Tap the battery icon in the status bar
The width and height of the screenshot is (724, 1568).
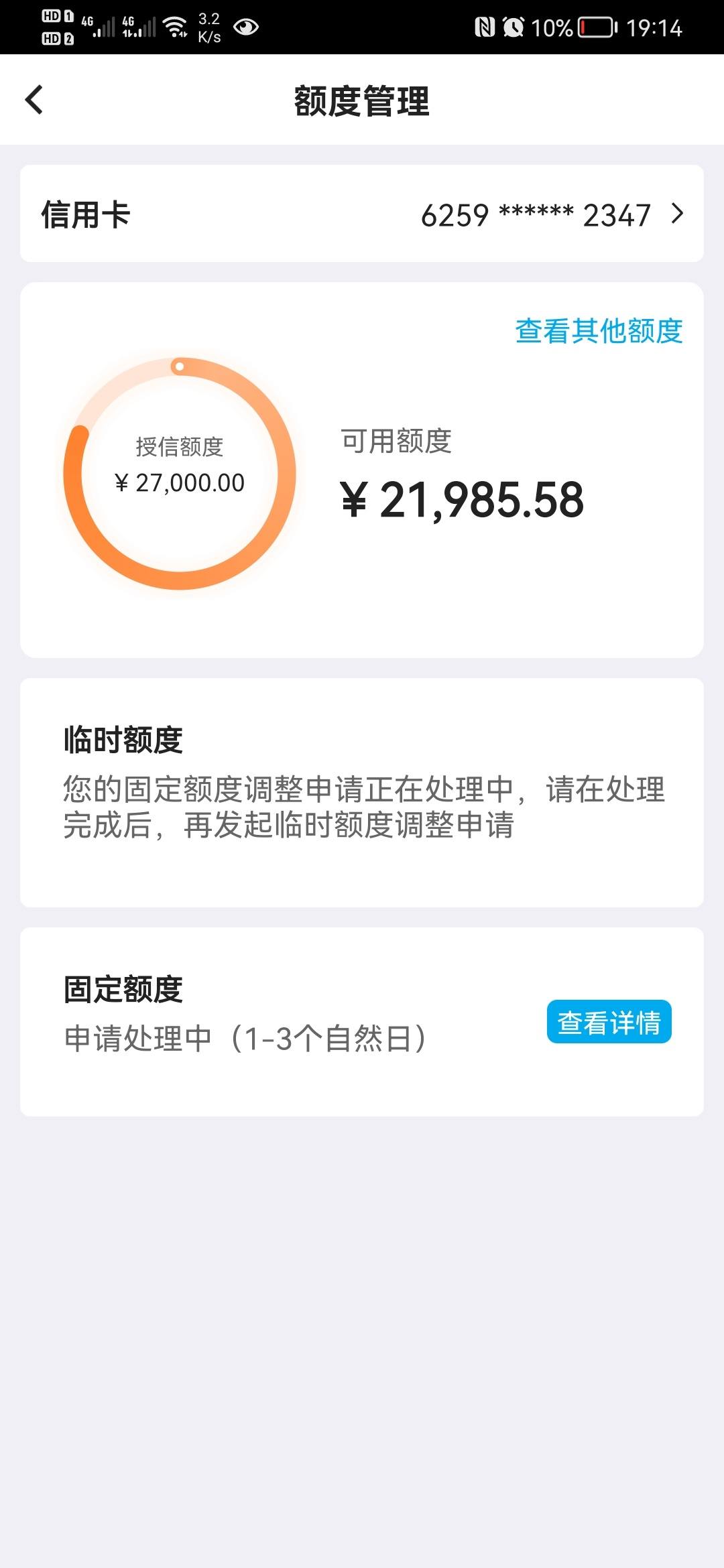597,27
